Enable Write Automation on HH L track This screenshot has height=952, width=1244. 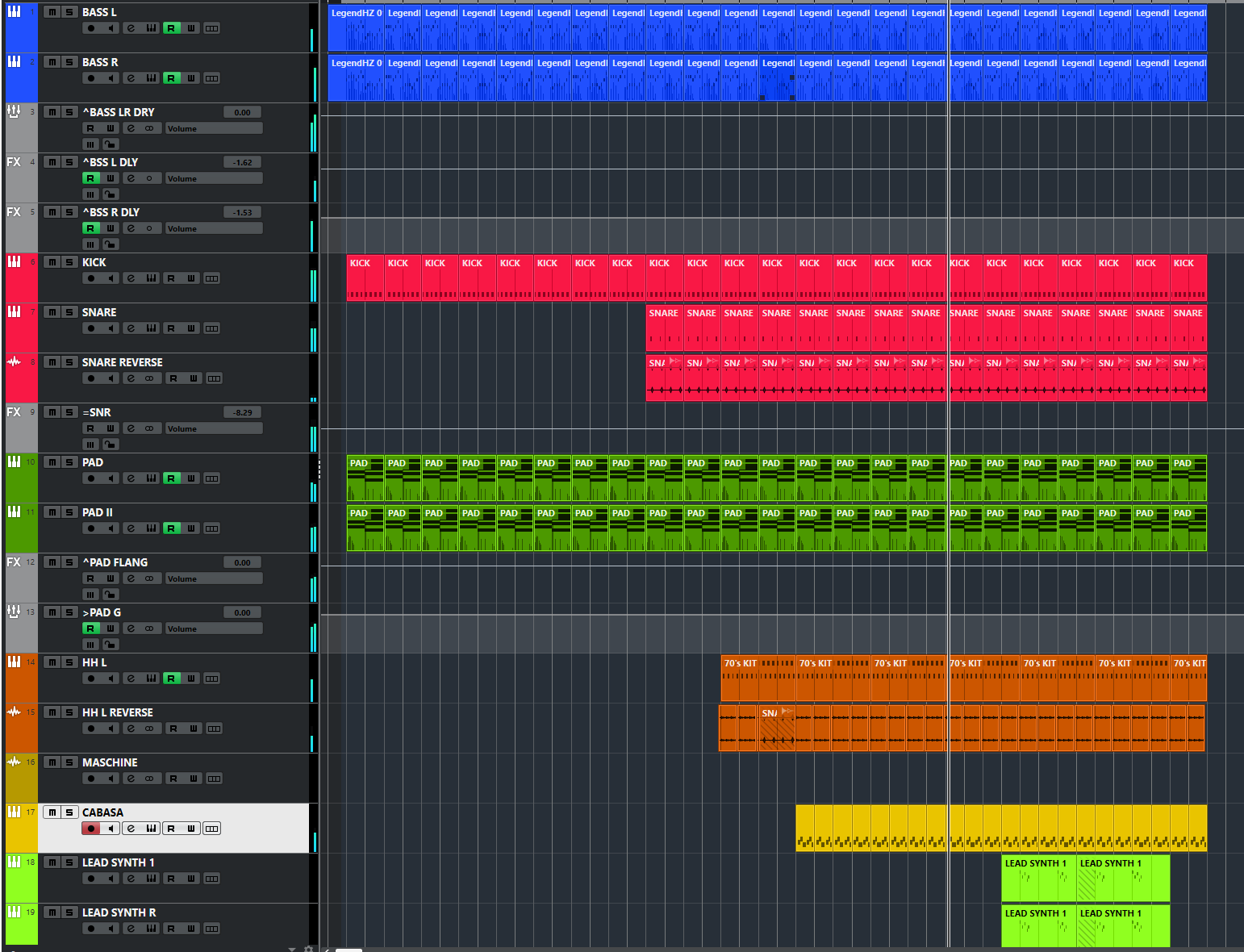pyautogui.click(x=191, y=679)
